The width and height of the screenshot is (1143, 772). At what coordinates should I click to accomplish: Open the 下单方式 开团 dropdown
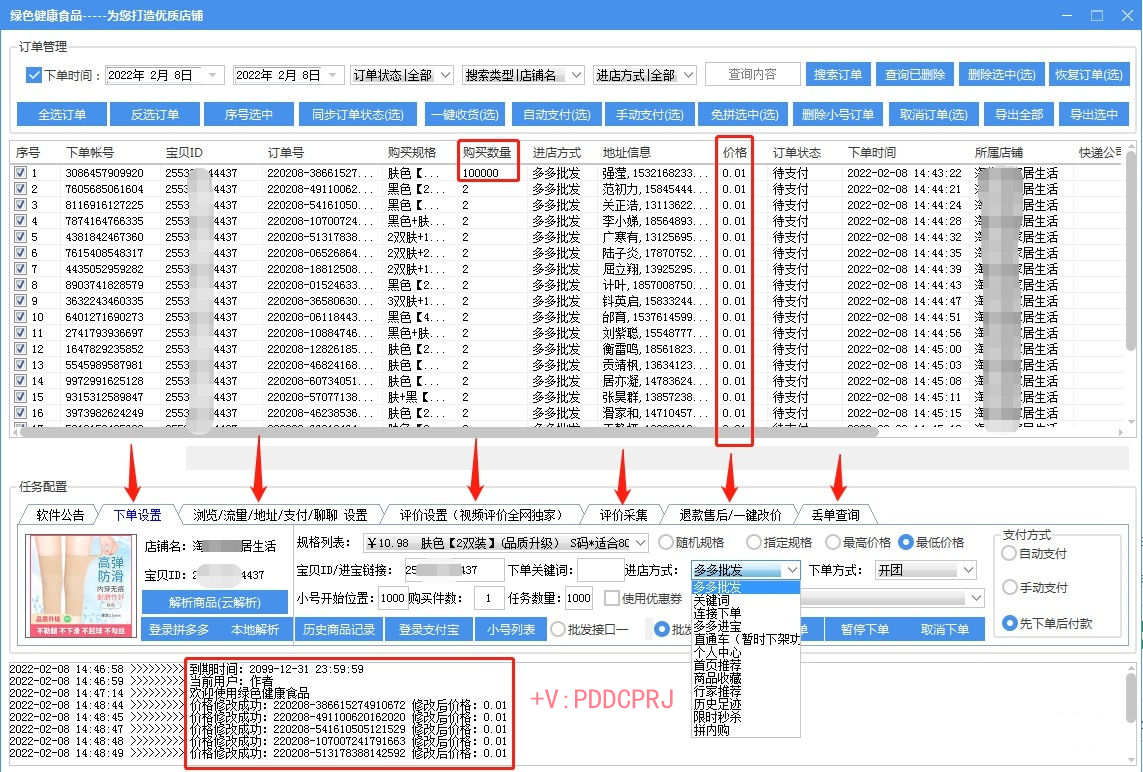925,570
